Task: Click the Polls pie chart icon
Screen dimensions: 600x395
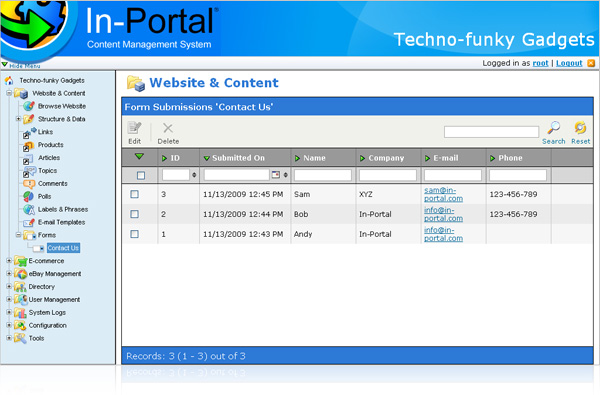Action: 28,196
